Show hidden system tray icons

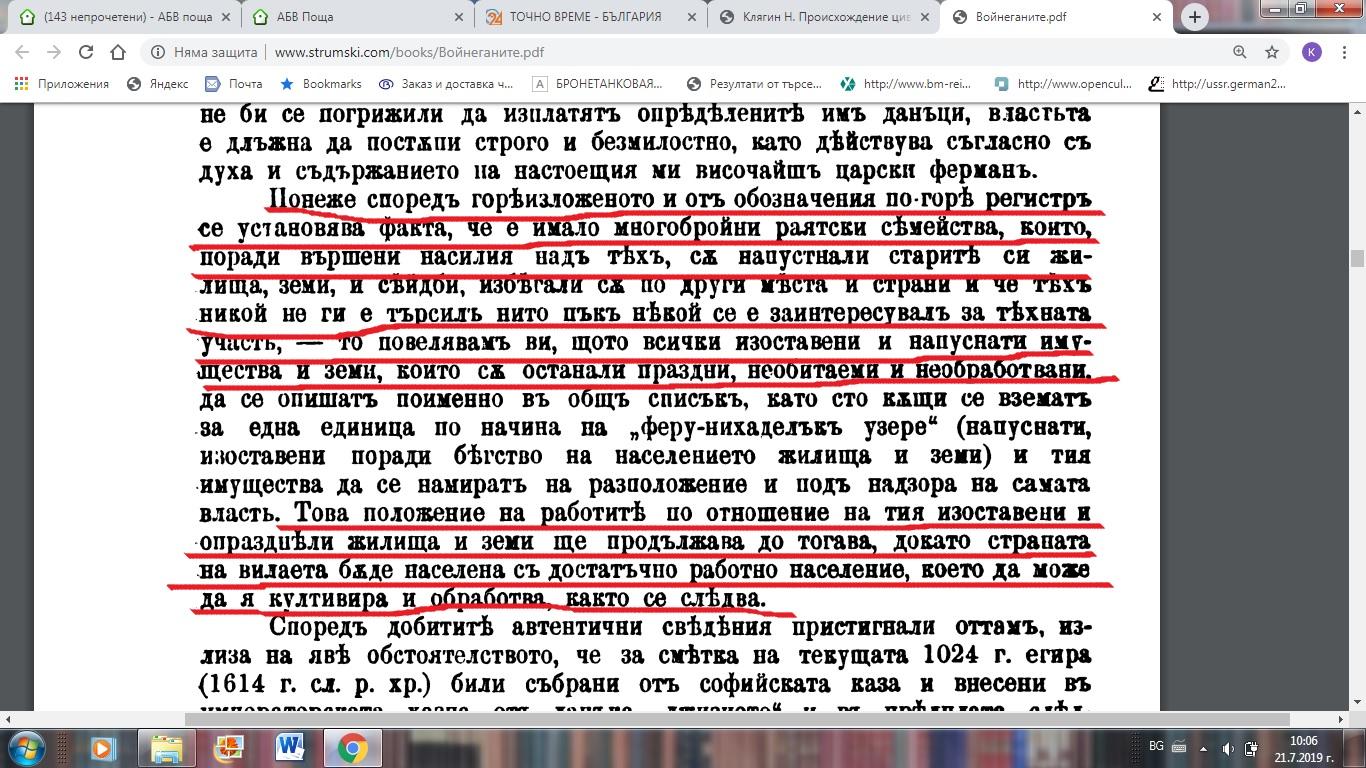[x=1203, y=748]
